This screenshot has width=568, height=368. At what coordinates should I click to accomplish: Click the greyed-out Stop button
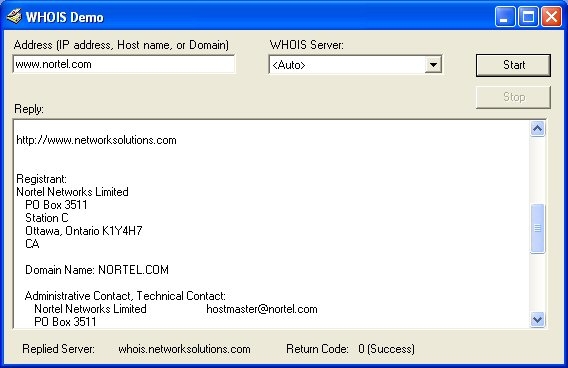point(513,97)
